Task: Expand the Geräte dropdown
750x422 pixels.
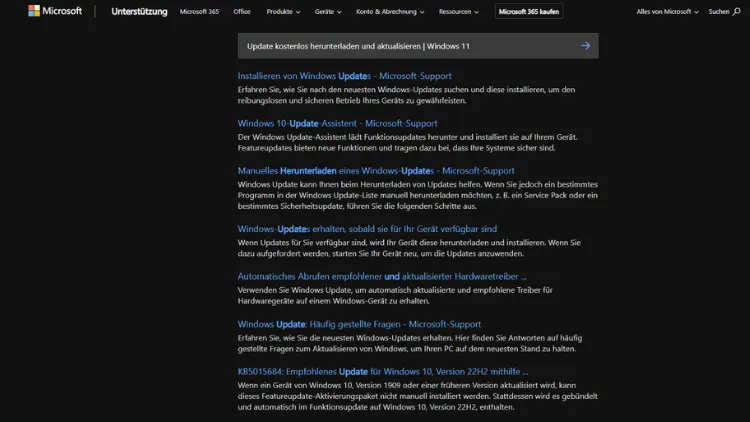Action: (328, 11)
